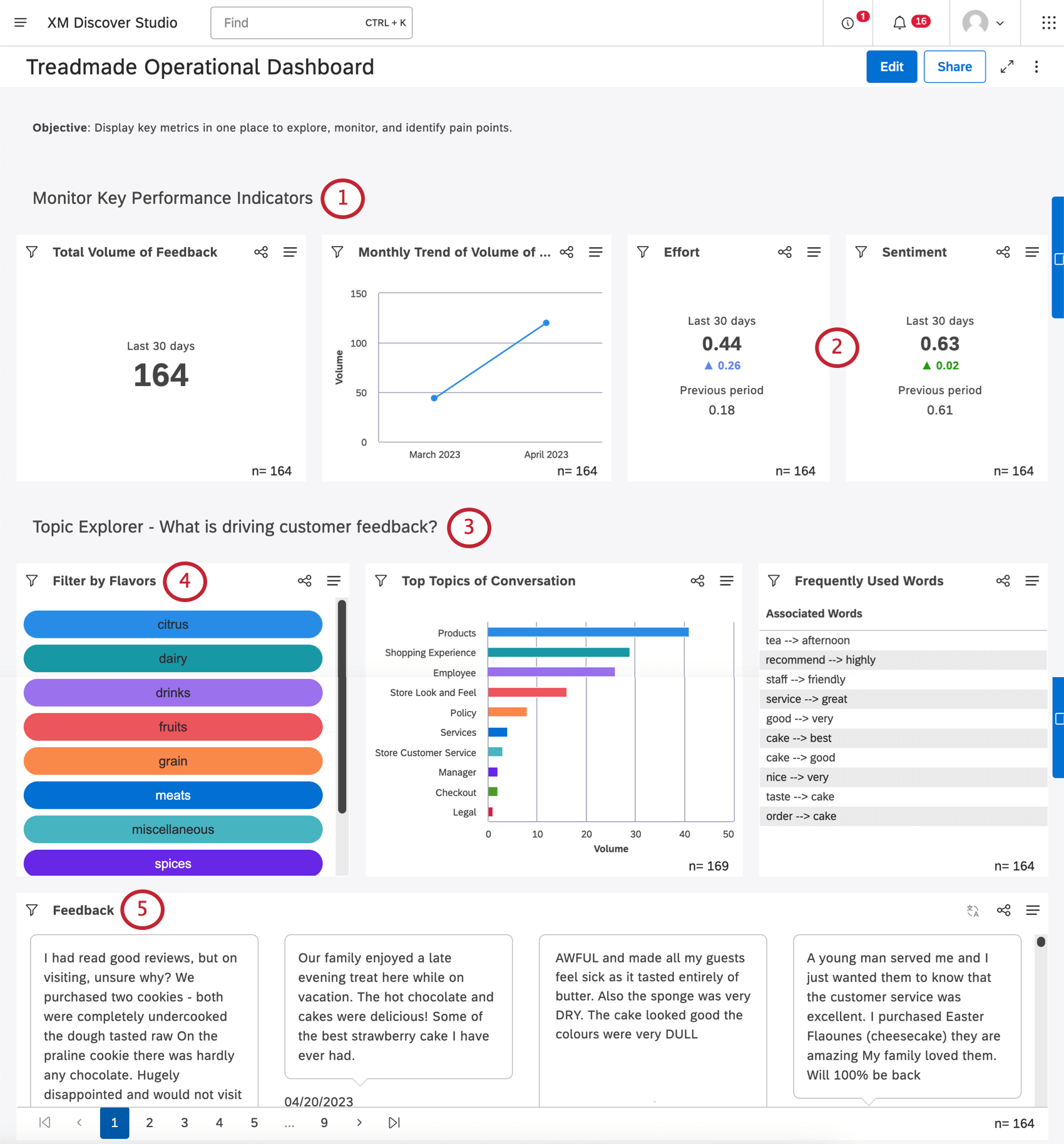Toggle the spices flavor filter

[x=173, y=864]
